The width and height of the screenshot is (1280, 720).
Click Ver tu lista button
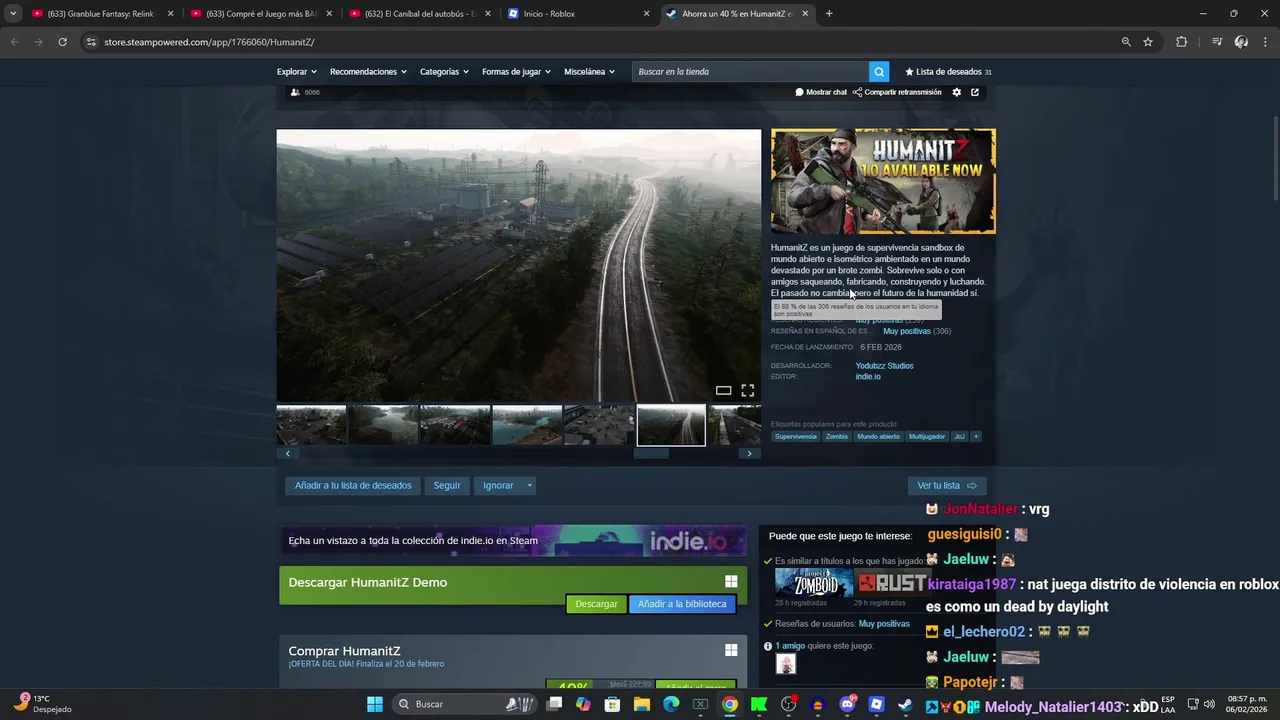(x=947, y=486)
